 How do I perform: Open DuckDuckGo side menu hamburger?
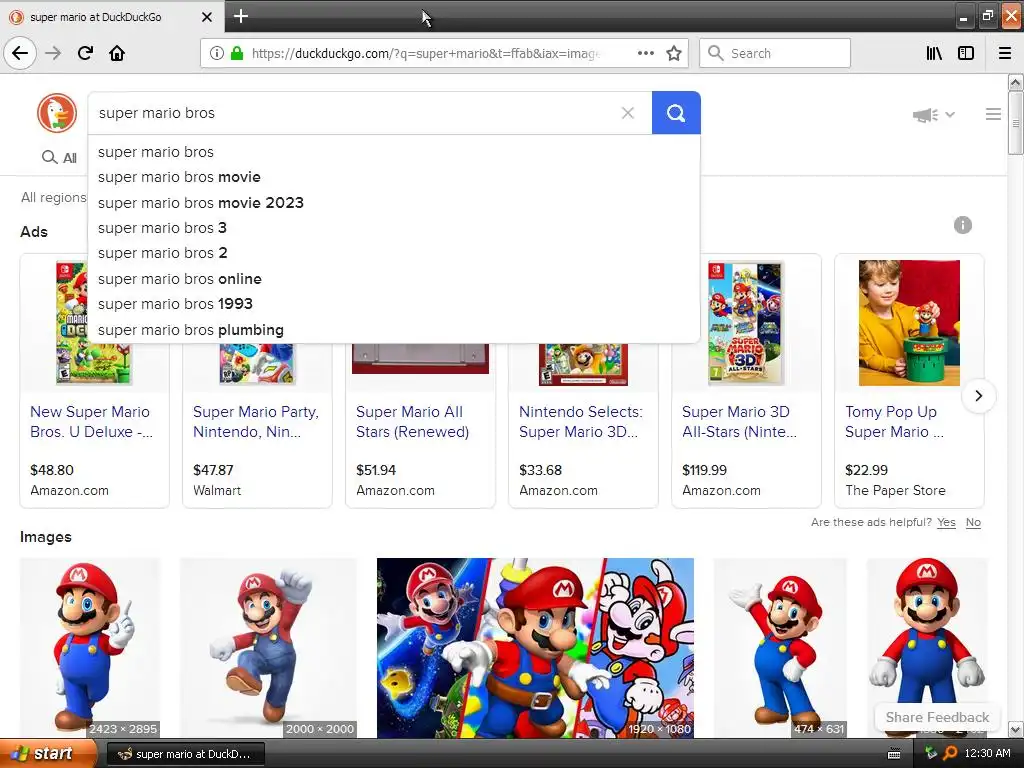[x=993, y=114]
